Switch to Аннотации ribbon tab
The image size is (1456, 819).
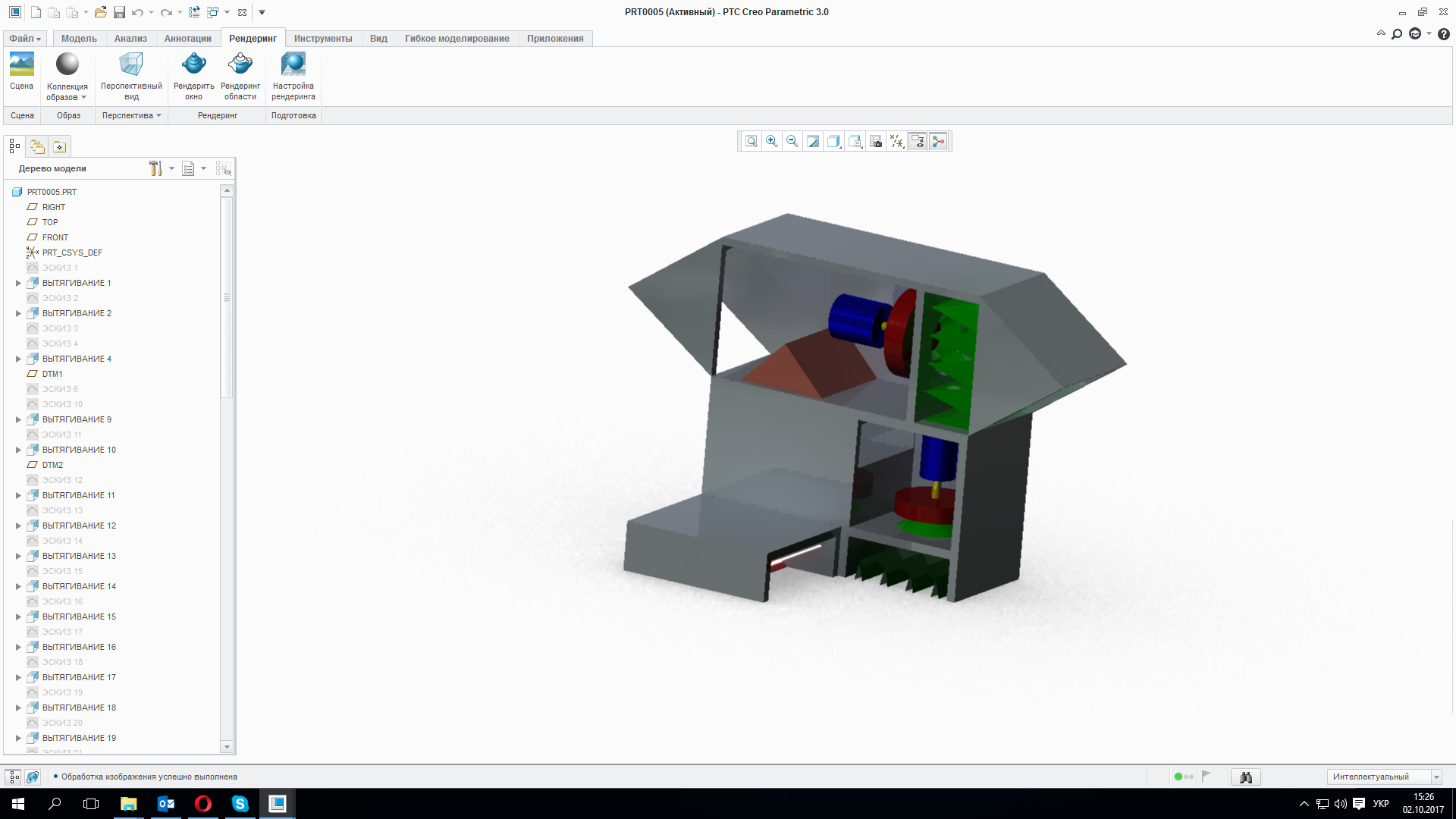coord(188,39)
